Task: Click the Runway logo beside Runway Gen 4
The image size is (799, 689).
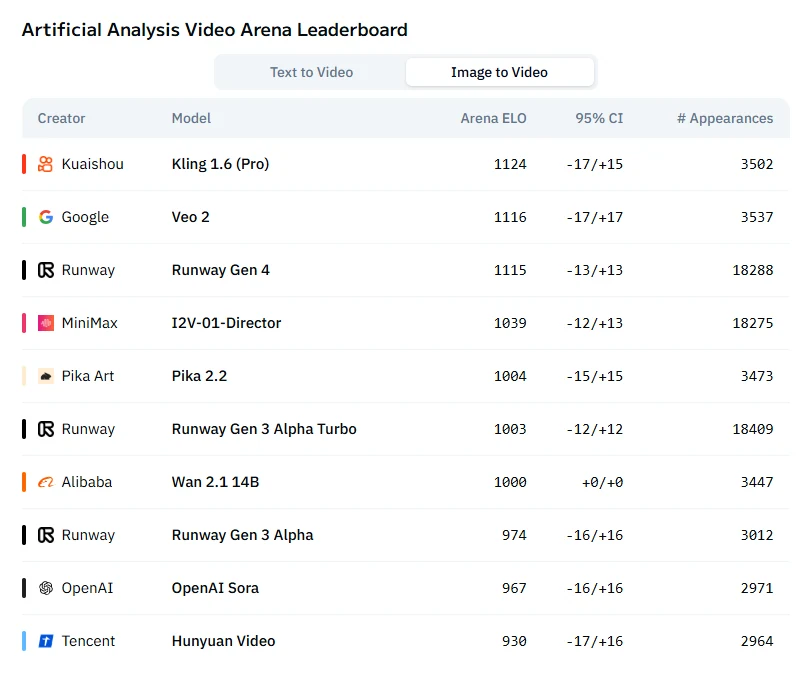Action: pyautogui.click(x=45, y=270)
